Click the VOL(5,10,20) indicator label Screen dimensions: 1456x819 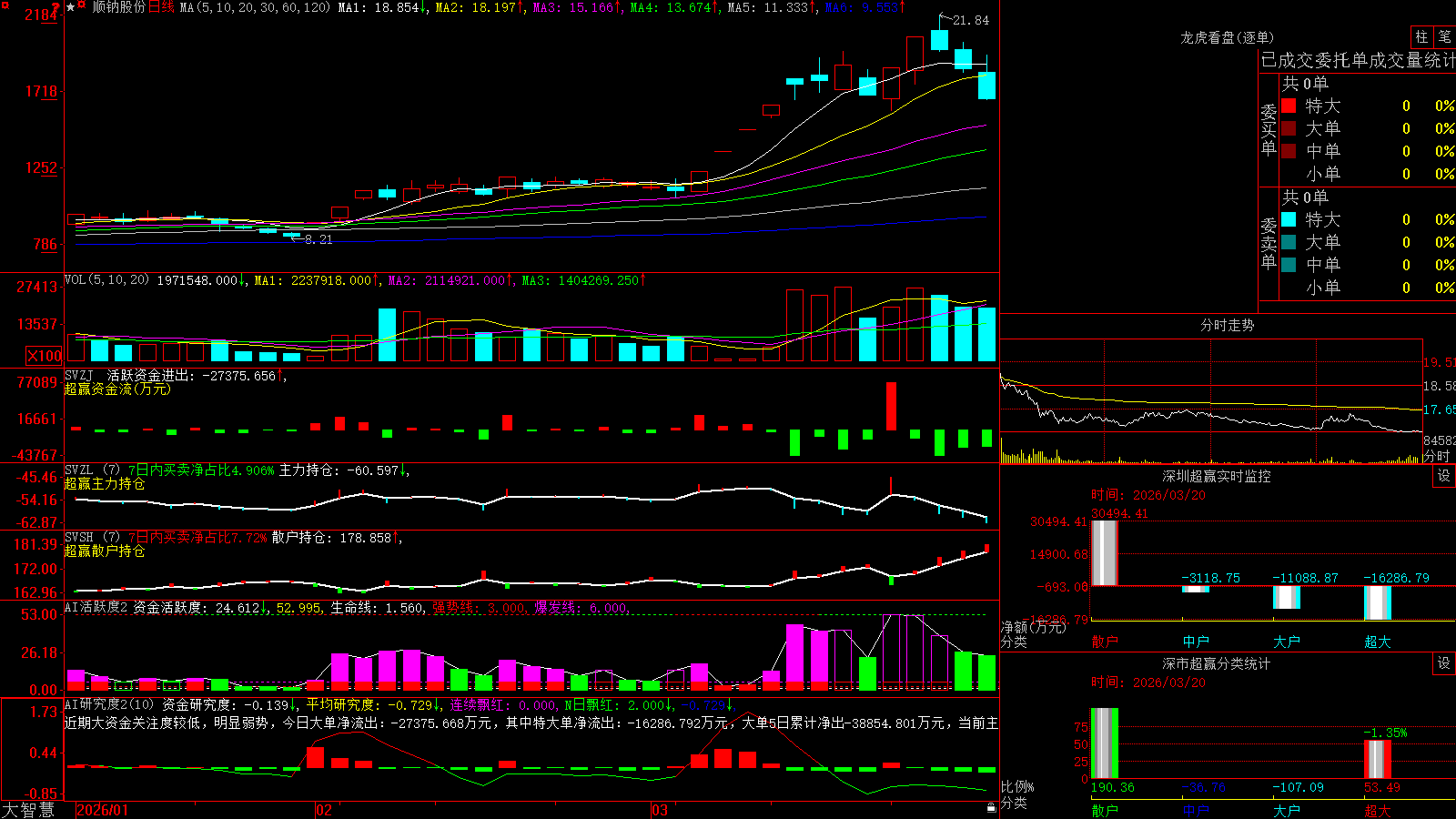pyautogui.click(x=106, y=280)
